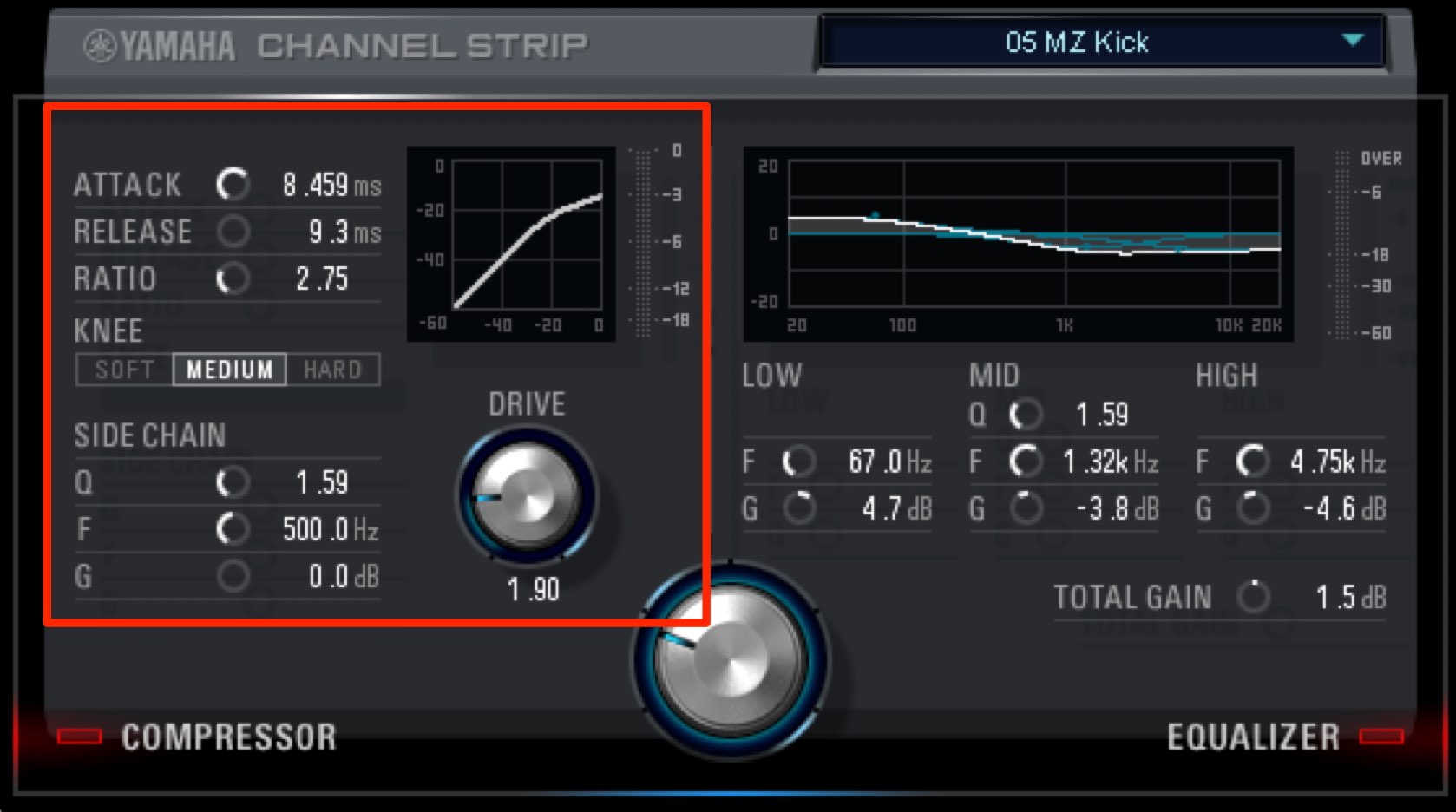Click the compressor transfer curve graph

(x=511, y=244)
